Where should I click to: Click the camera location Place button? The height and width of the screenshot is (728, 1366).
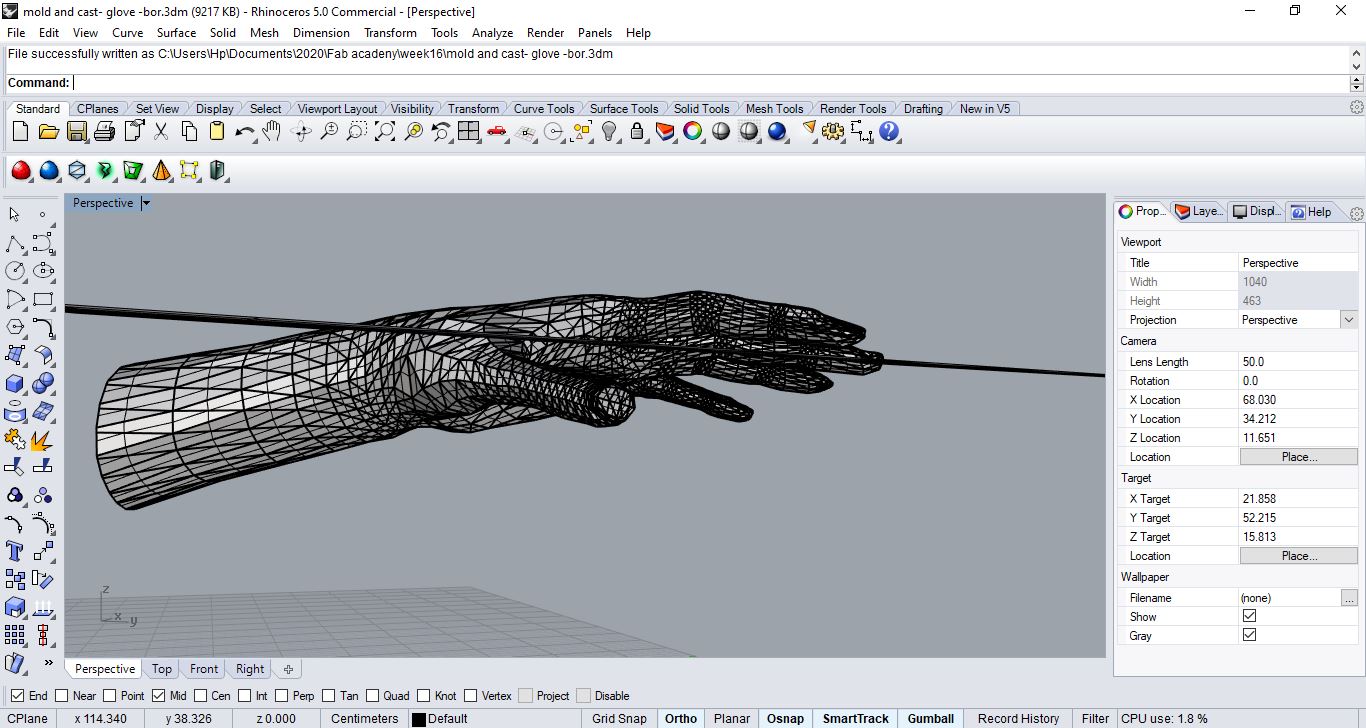[1298, 457]
